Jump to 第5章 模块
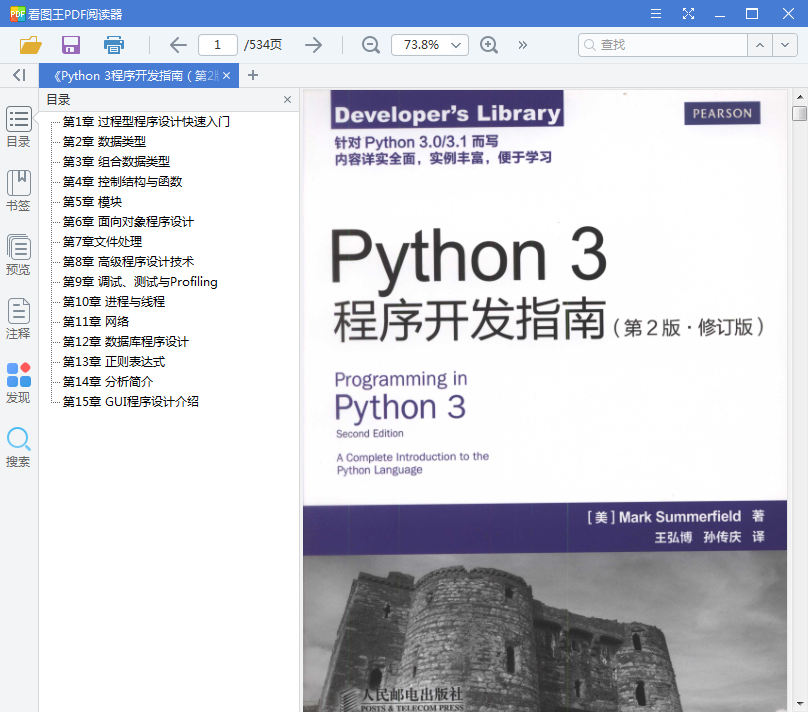808x712 pixels. click(92, 202)
